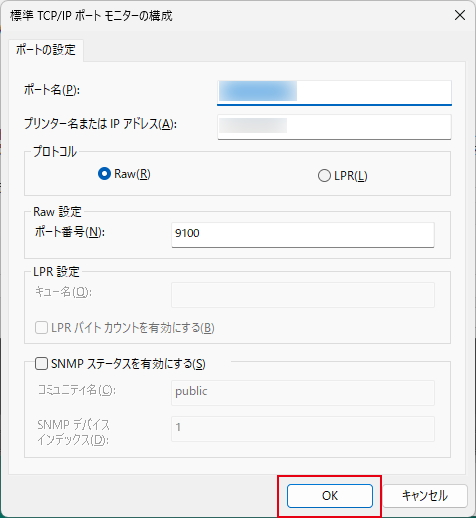Image resolution: width=476 pixels, height=518 pixels.
Task: Click the Raw 設定 group heading
Action: 57,212
